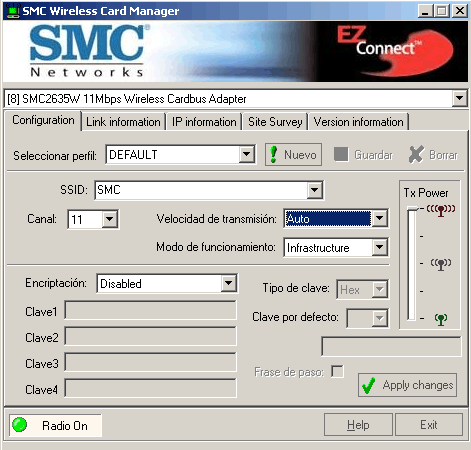Click the medium Tx Power antenna icon
The height and width of the screenshot is (450, 471).
pyautogui.click(x=441, y=264)
